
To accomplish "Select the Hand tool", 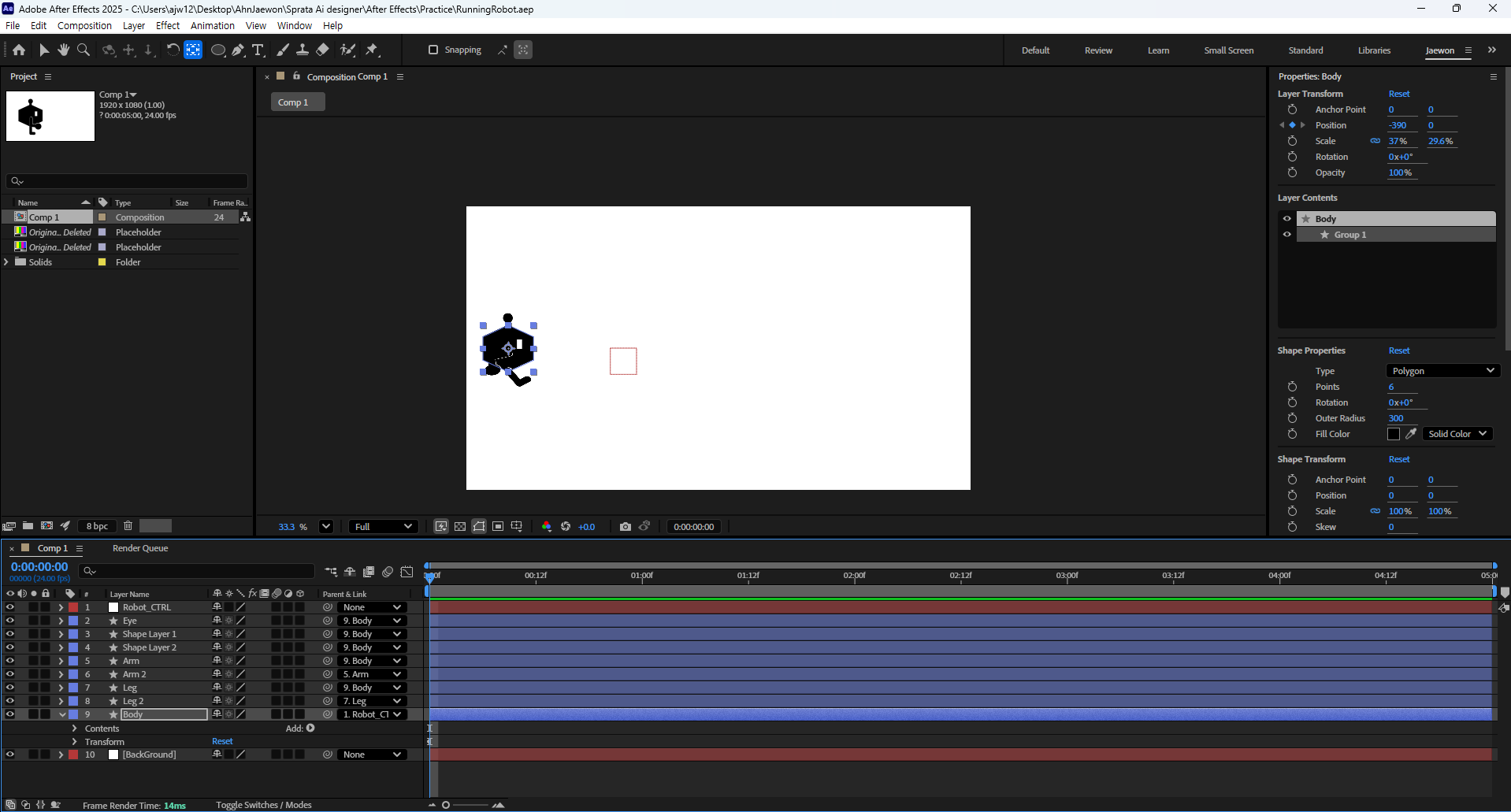I will tap(64, 50).
